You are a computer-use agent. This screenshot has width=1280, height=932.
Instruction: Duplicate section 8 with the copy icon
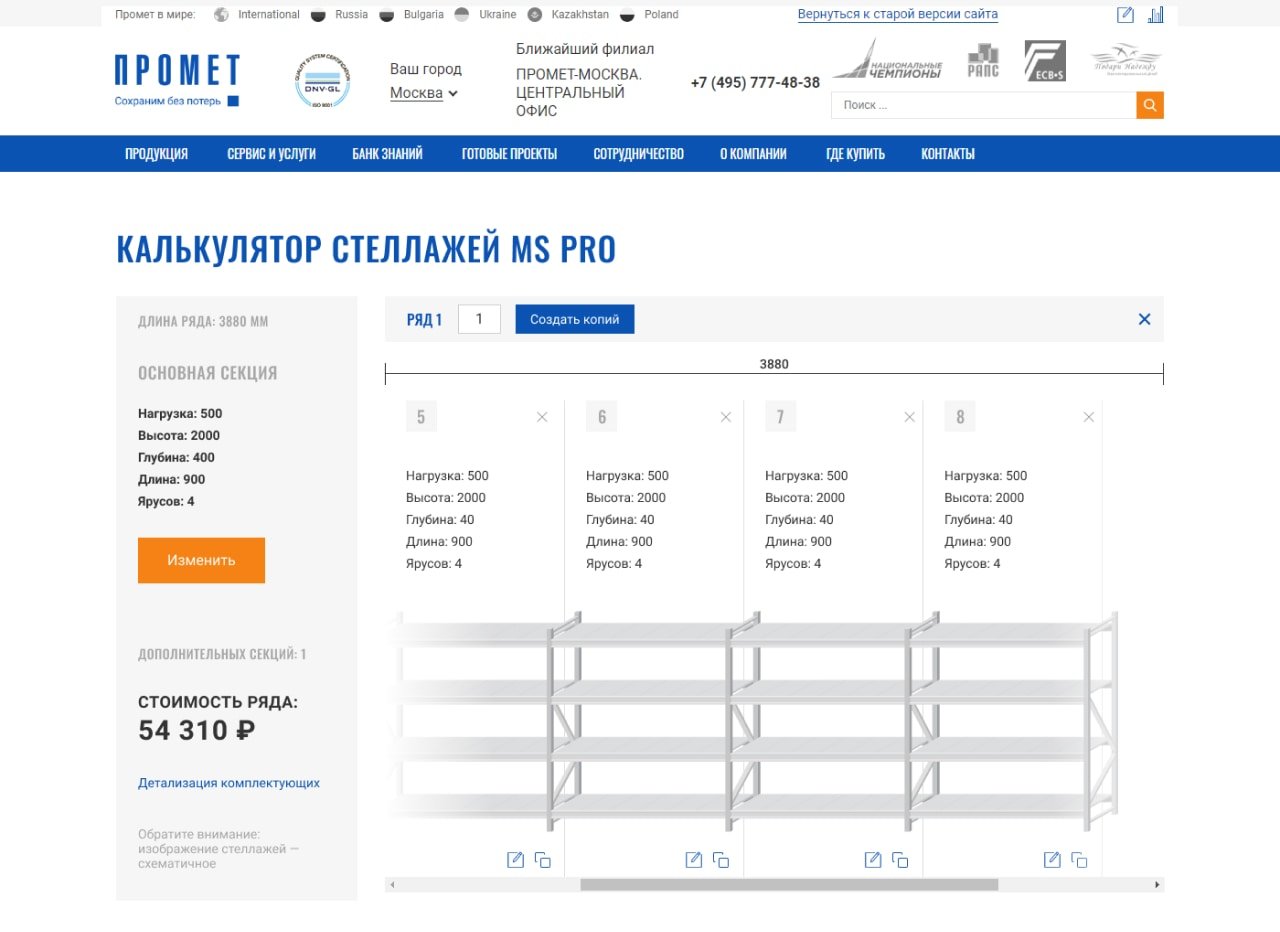coord(1079,860)
